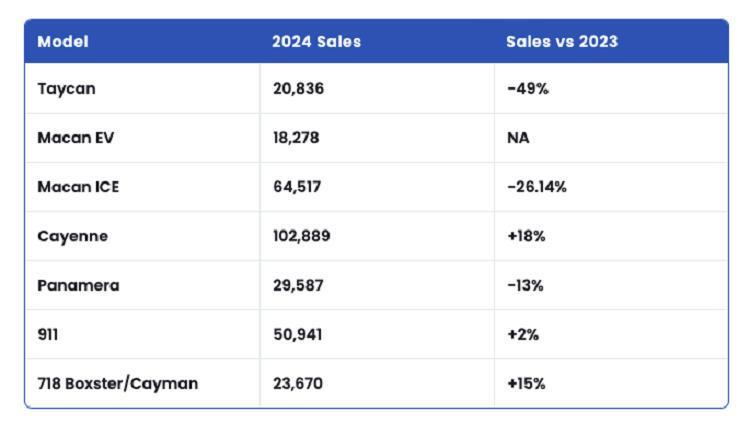750x425 pixels.
Task: Click the Taycan sales figure 20,836
Action: pos(298,88)
